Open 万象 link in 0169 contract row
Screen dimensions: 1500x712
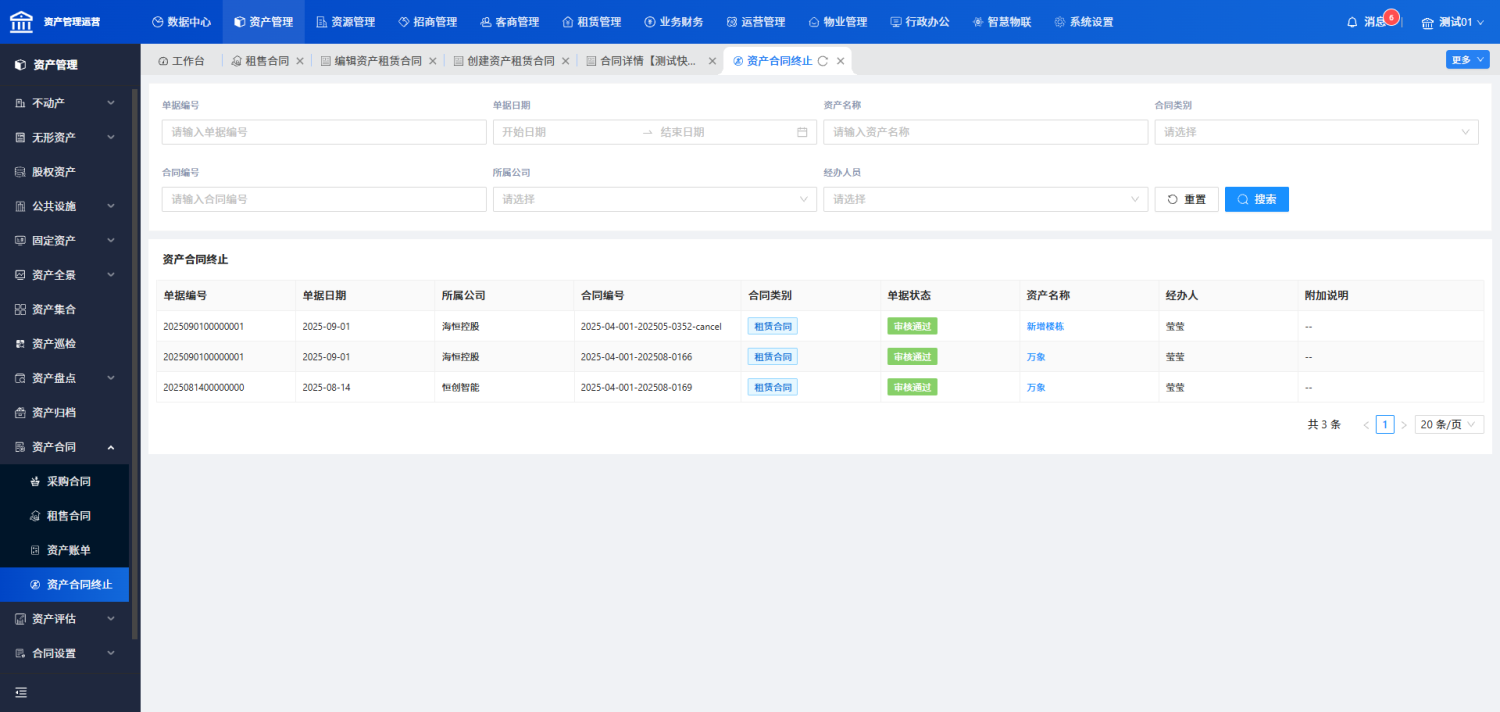click(x=1036, y=387)
